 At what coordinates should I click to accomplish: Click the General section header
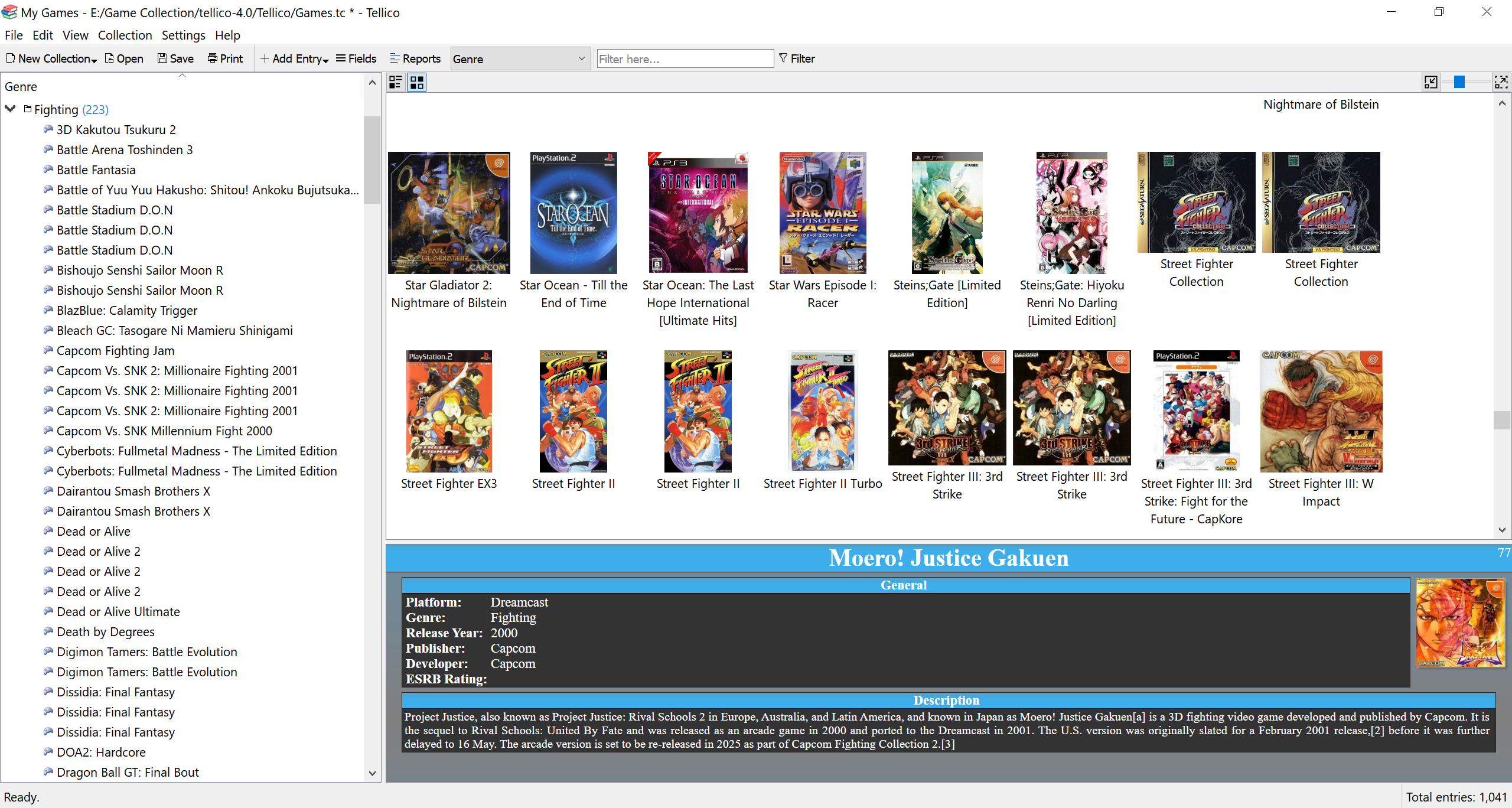905,585
